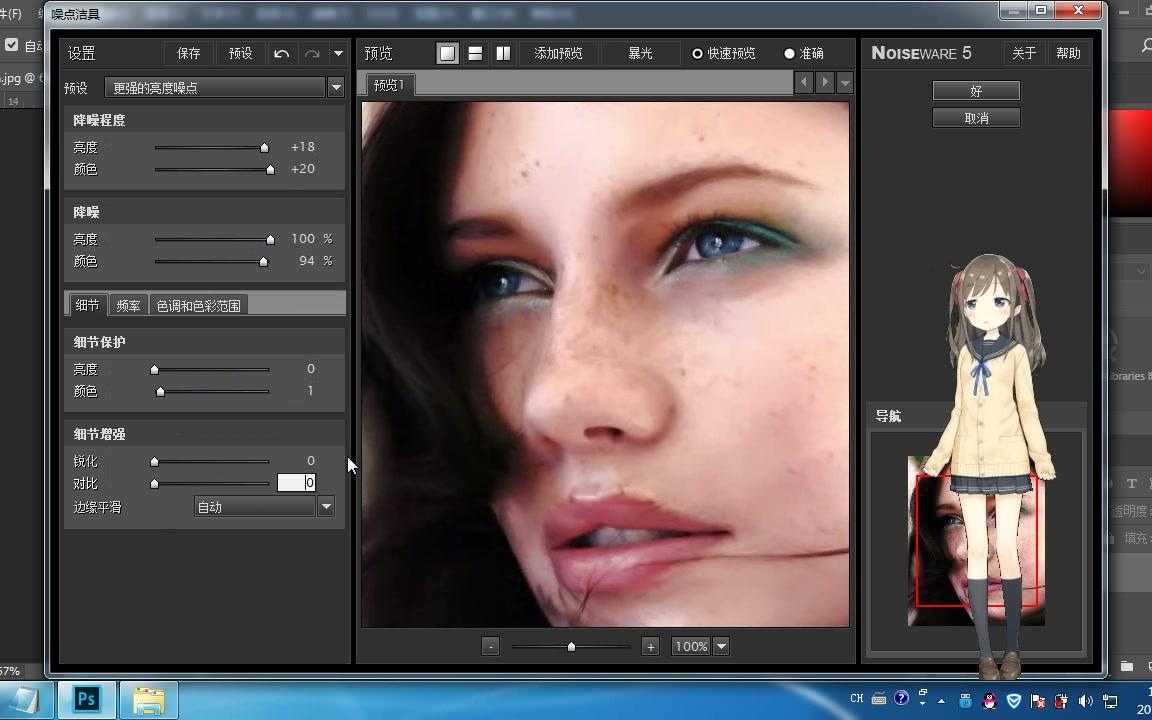This screenshot has width=1152, height=720.
Task: Select single-view preview layout icon
Action: [x=448, y=54]
